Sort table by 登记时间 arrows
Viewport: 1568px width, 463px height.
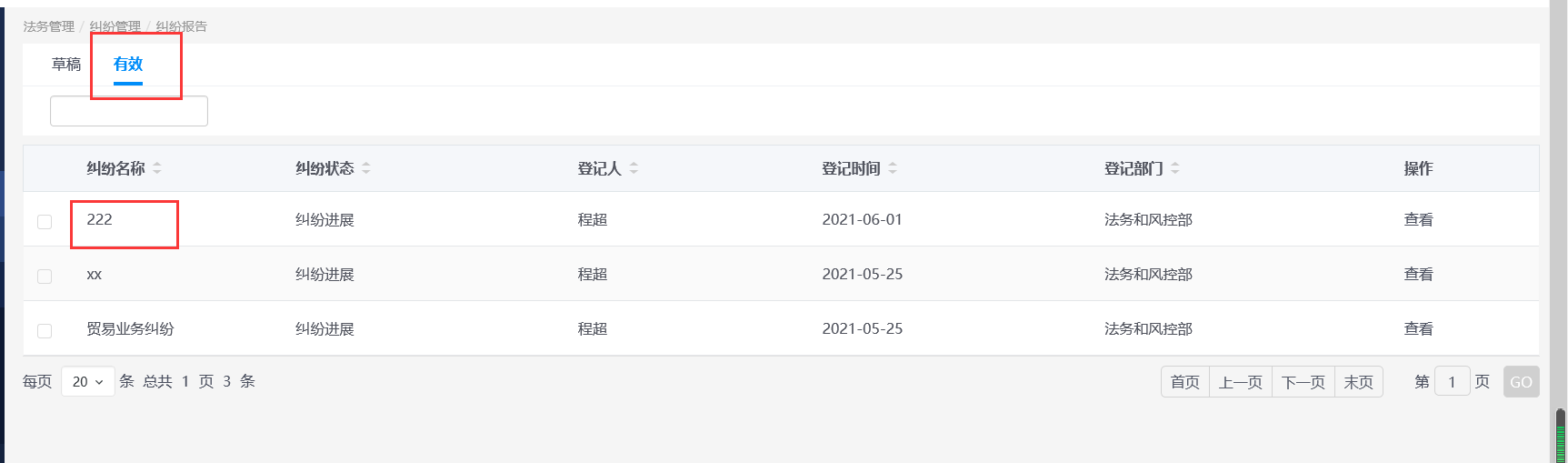893,168
